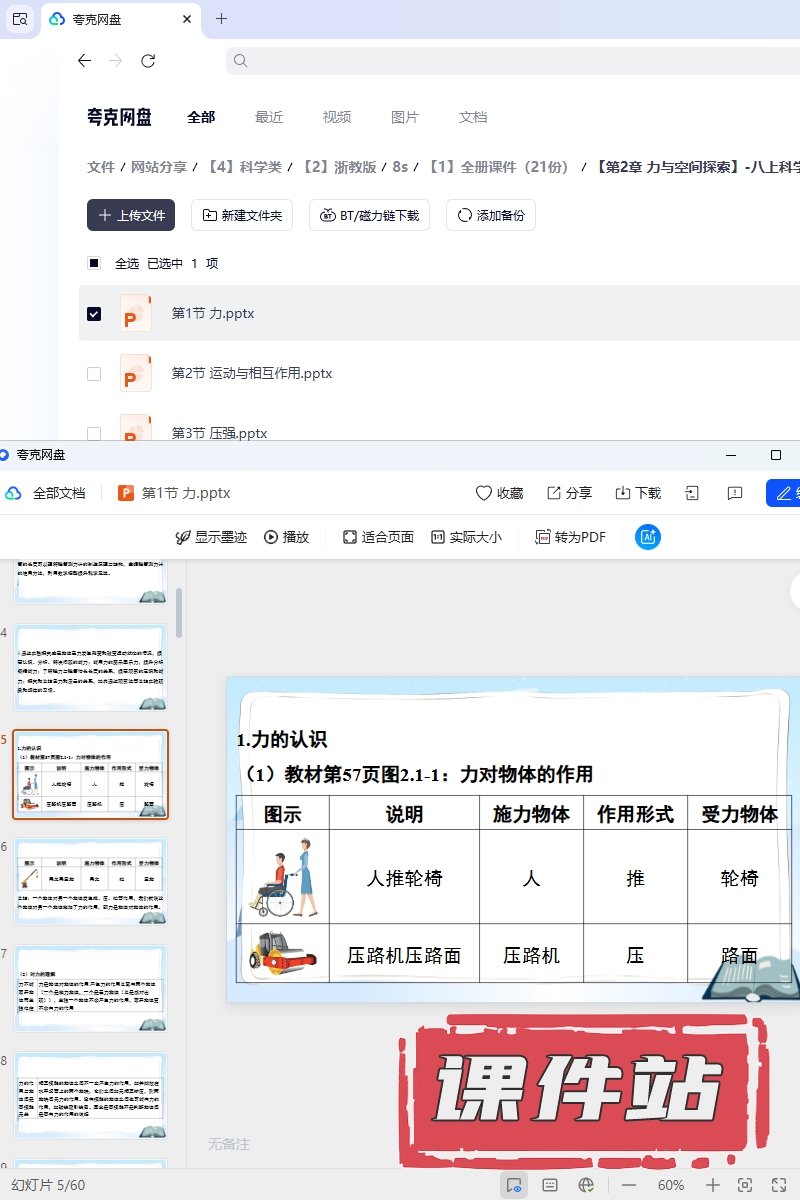This screenshot has width=800, height=1200.
Task: Check the 第2节 运动与相互作用.pptx checkbox
Action: (x=94, y=374)
